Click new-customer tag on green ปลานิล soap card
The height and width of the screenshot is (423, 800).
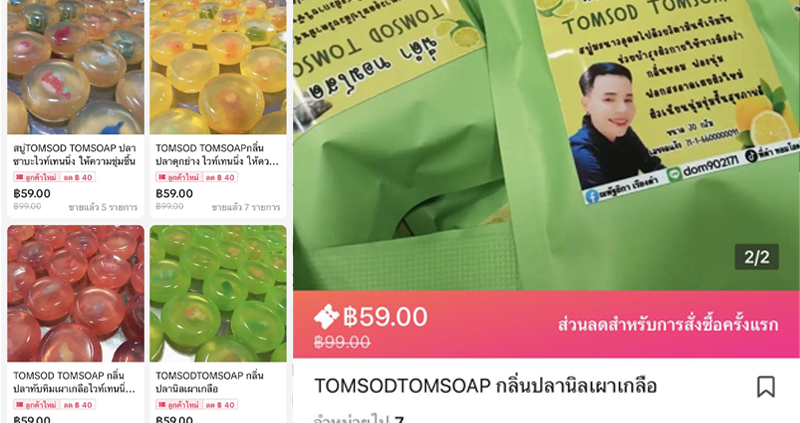(x=197, y=405)
